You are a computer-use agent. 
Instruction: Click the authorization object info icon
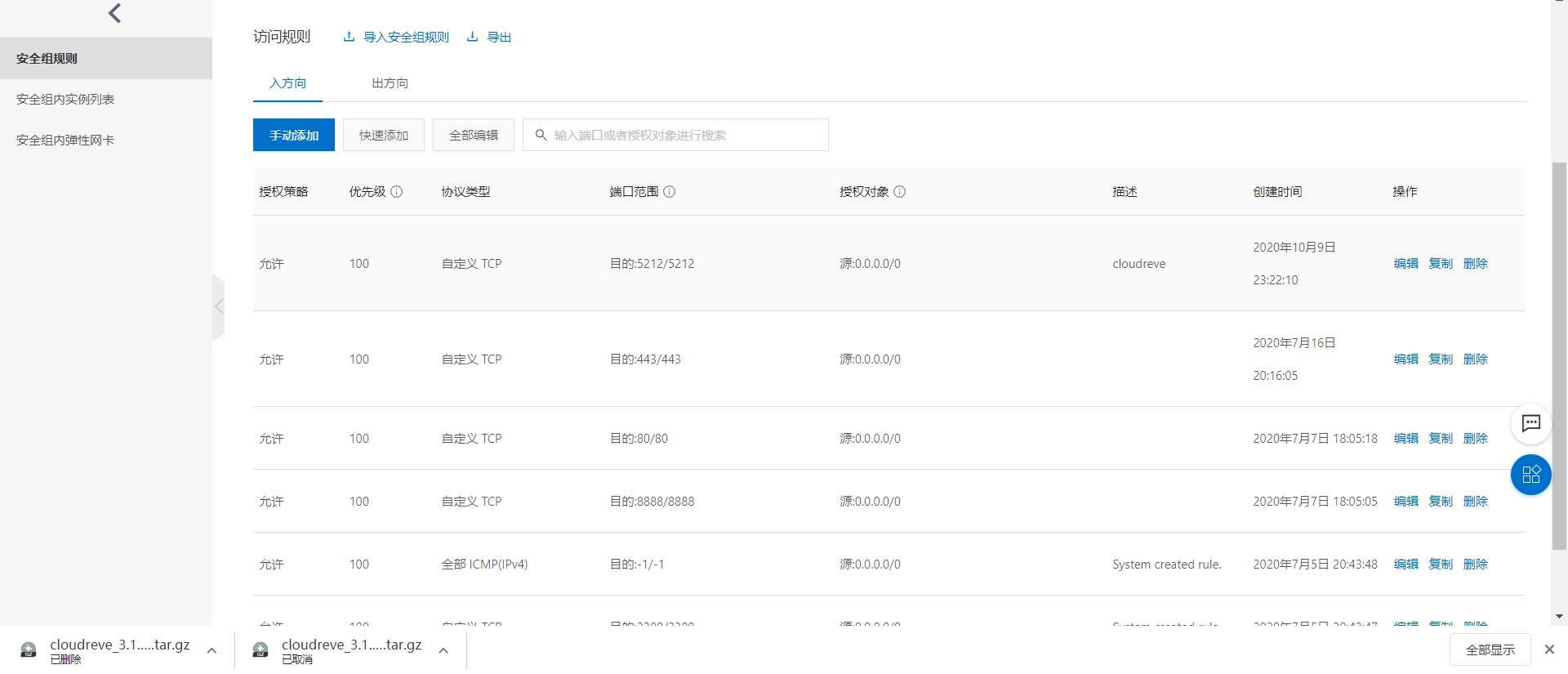tap(899, 192)
